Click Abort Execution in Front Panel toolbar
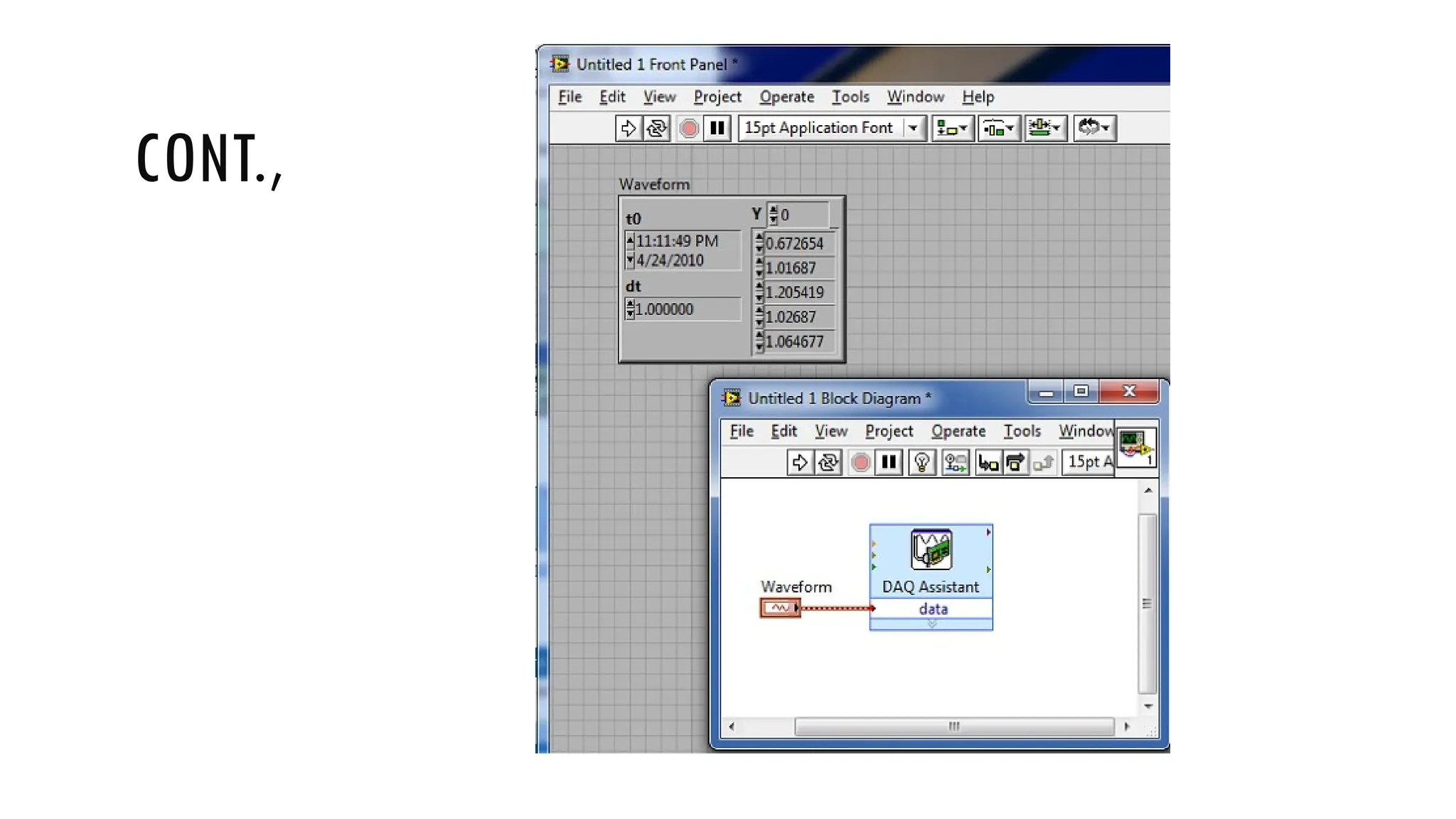1456x819 pixels. pos(688,129)
